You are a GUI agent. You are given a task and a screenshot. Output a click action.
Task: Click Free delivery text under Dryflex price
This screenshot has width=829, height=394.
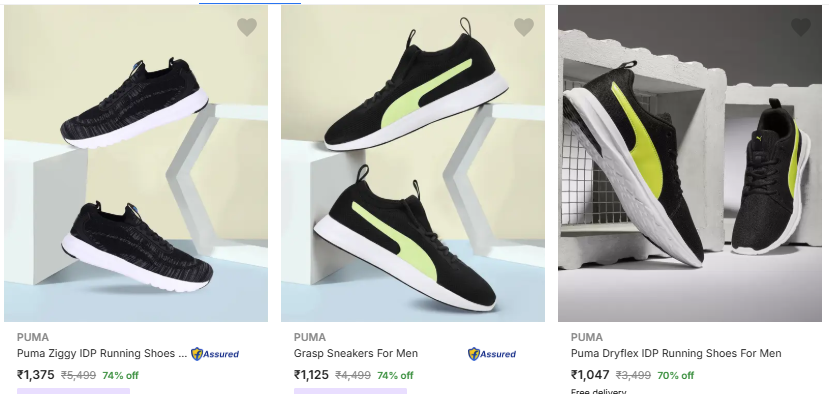[x=598, y=391]
